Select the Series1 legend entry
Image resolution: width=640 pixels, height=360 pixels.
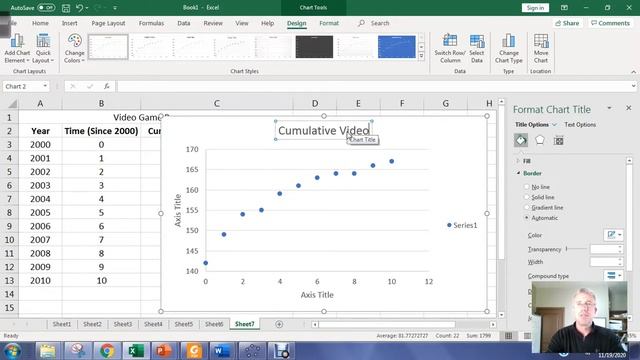click(x=462, y=225)
